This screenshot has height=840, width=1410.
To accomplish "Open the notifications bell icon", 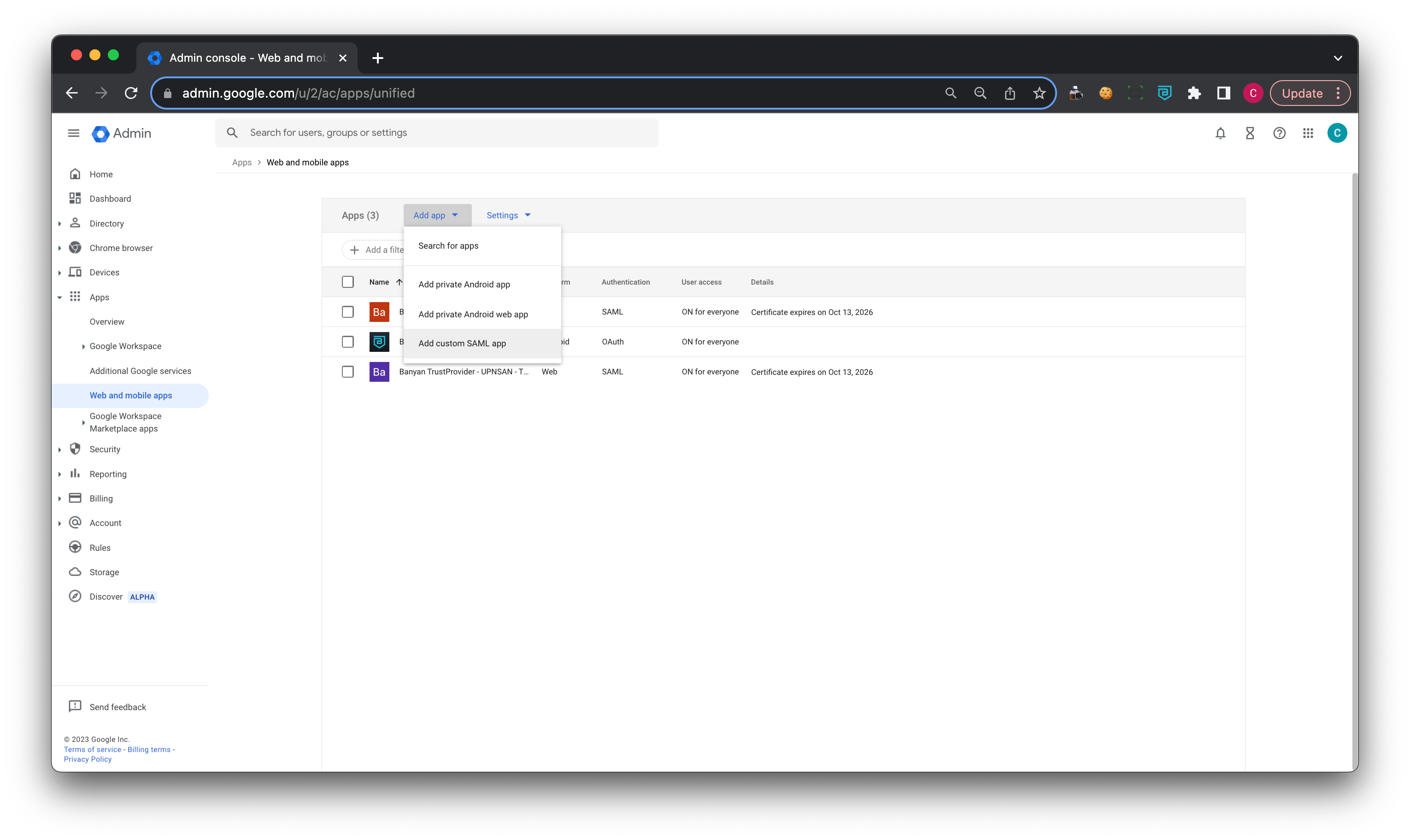I will pos(1220,133).
